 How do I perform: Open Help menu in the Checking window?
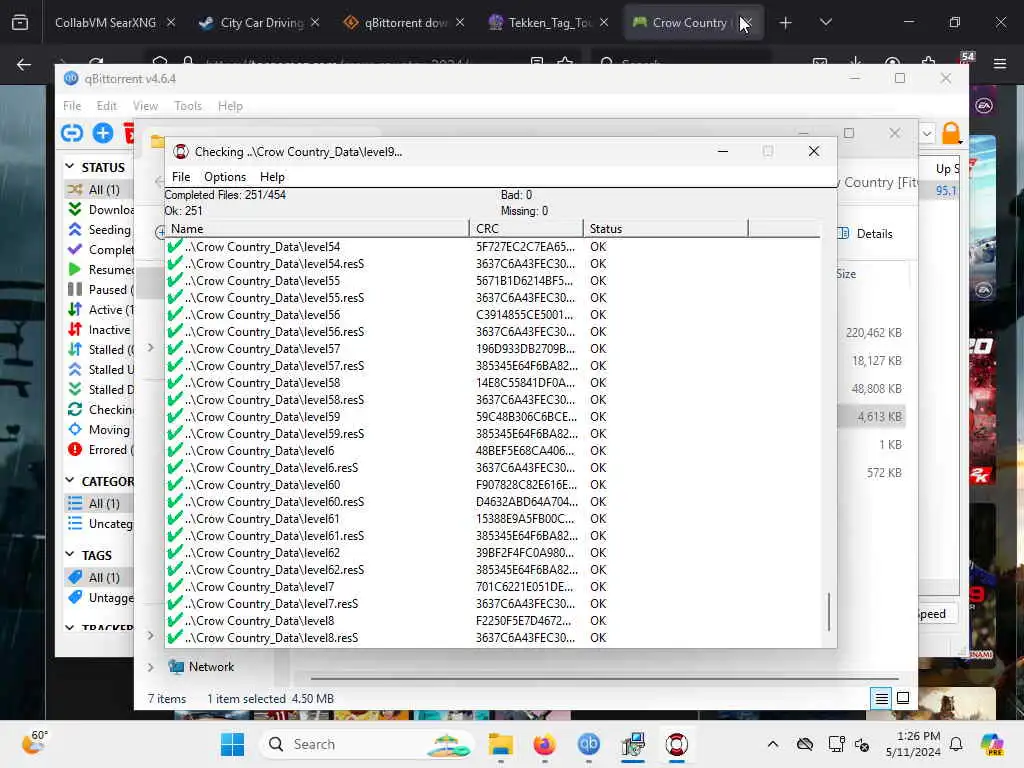tap(272, 177)
